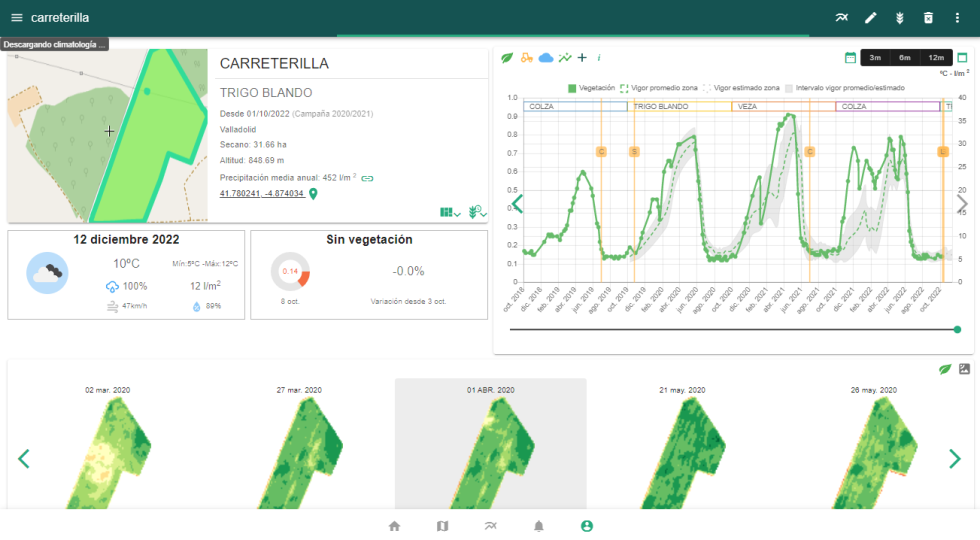Toggle vegetation leaf view in image gallery

[945, 369]
